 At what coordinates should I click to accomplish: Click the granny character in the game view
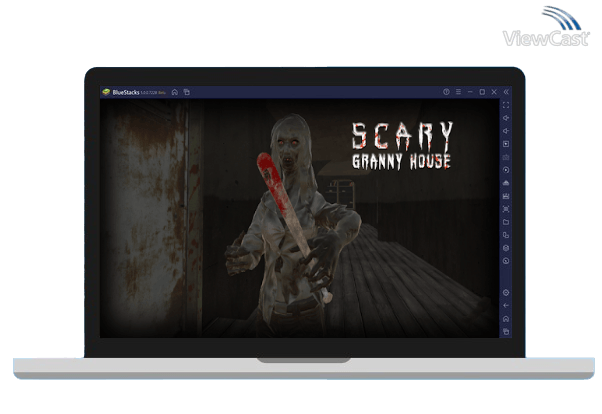click(x=294, y=225)
